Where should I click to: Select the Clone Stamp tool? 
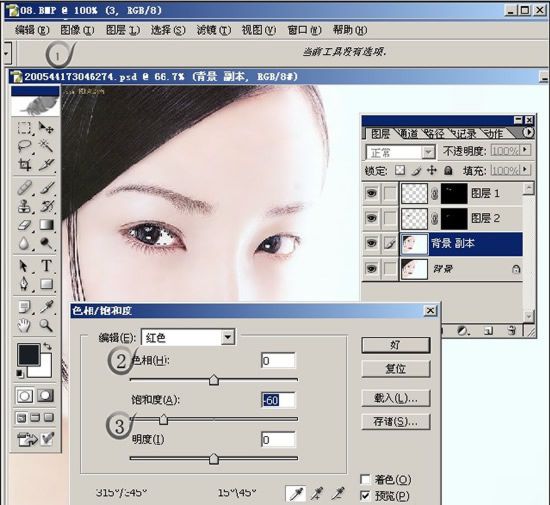click(24, 206)
